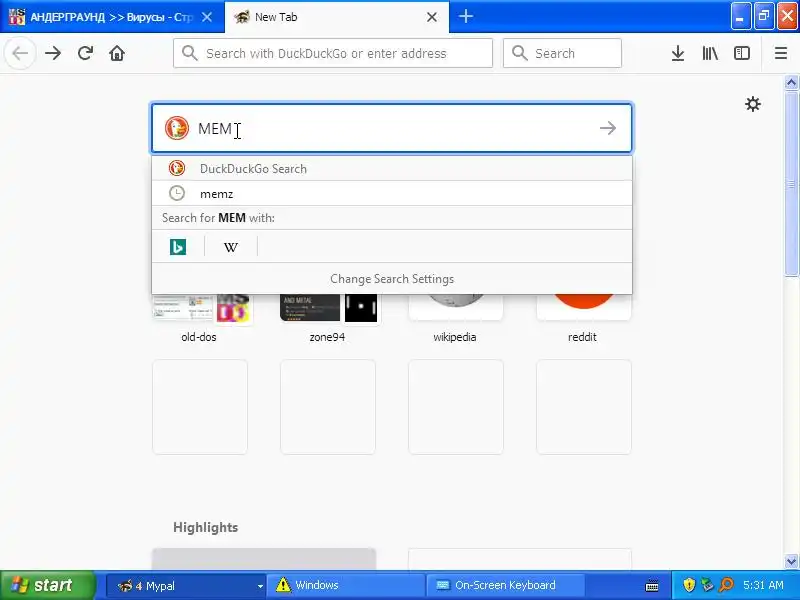The width and height of the screenshot is (800, 600).
Task: Click the toolbar Search box
Action: [562, 53]
